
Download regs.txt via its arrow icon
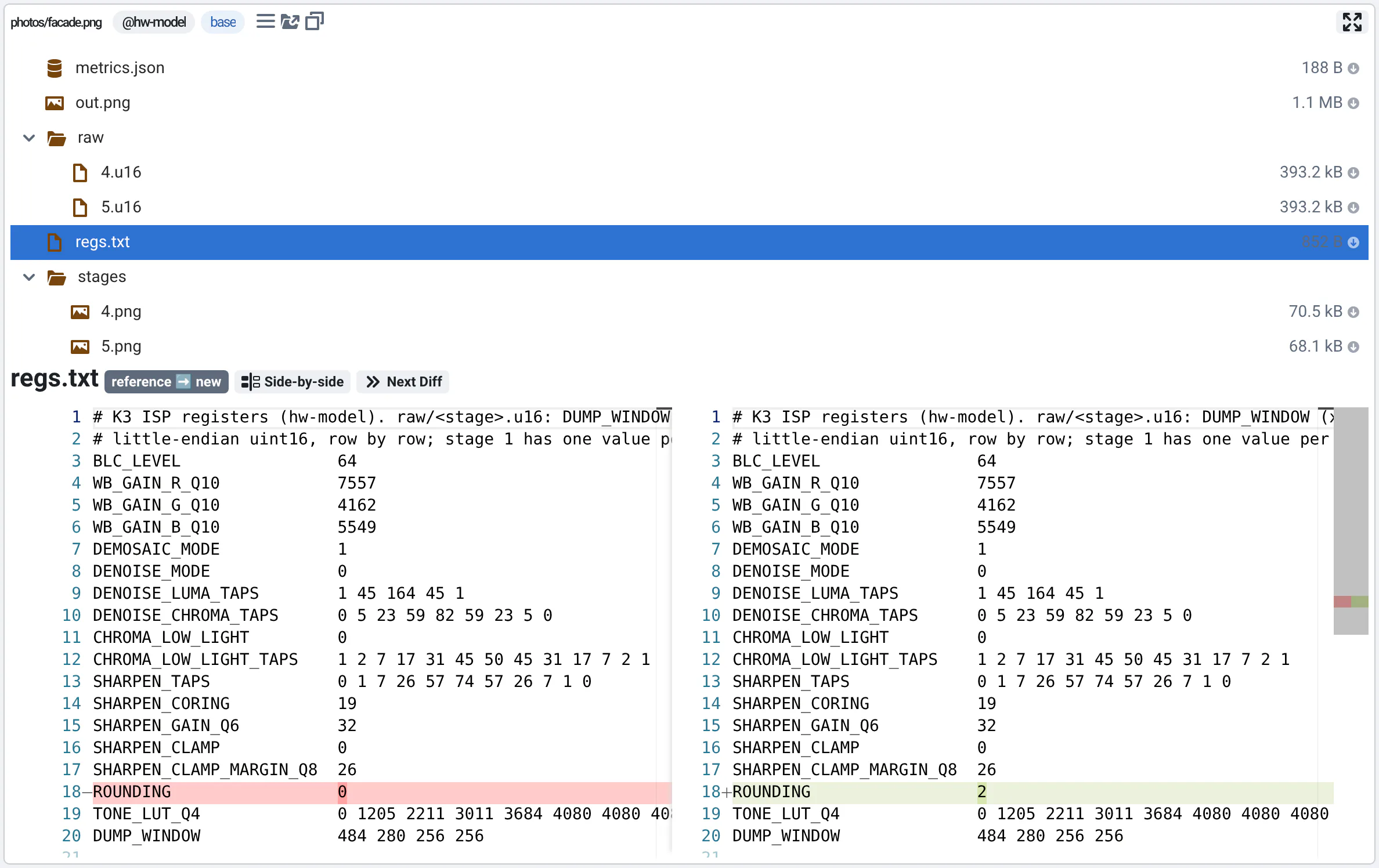[x=1353, y=243]
